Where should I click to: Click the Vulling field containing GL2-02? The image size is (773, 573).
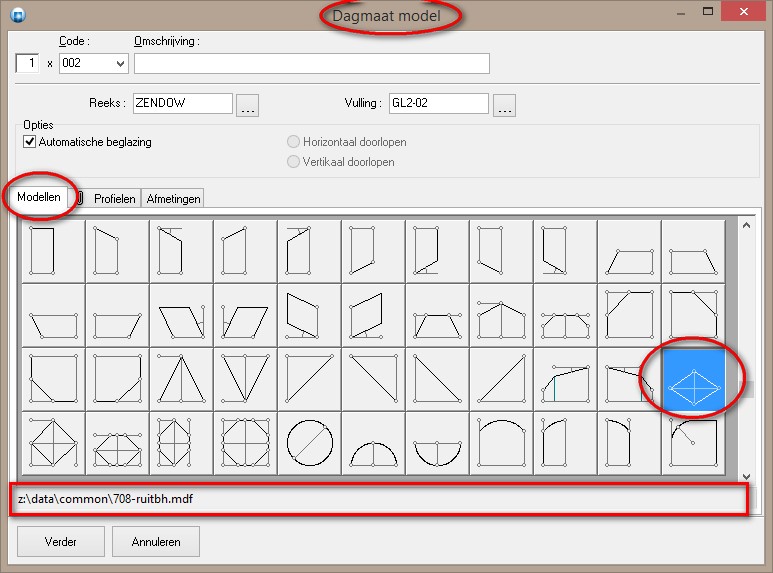coord(439,103)
